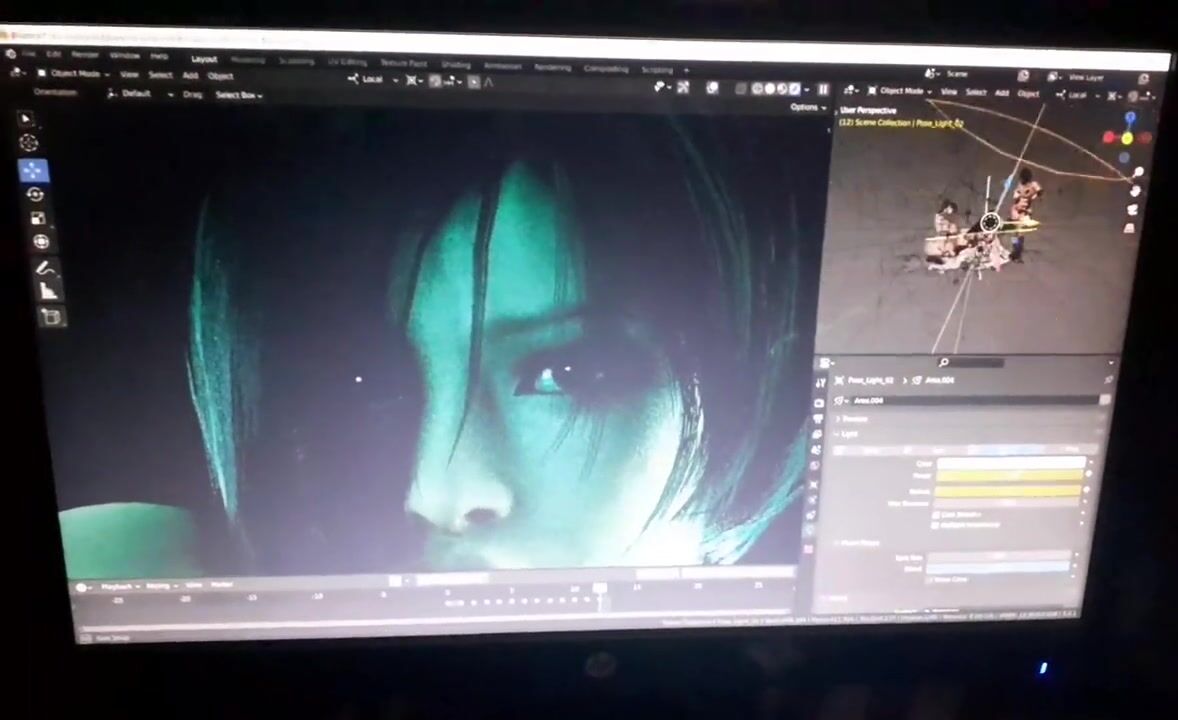Click the Add menu in left viewport header

tap(190, 75)
